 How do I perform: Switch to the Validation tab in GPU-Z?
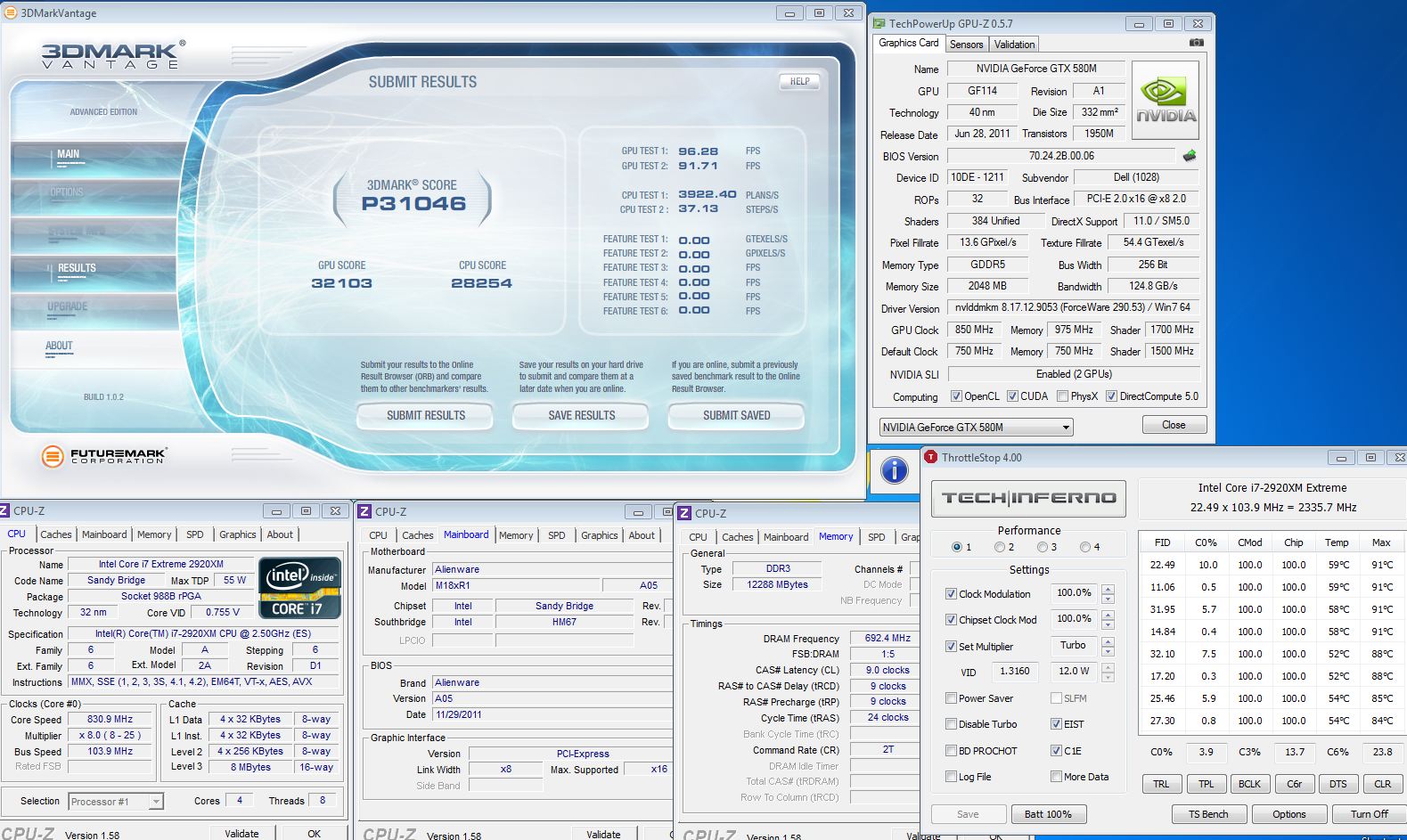1014,45
